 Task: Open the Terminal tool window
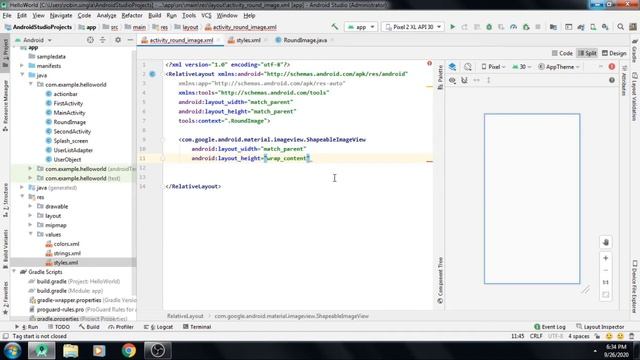tap(197, 327)
